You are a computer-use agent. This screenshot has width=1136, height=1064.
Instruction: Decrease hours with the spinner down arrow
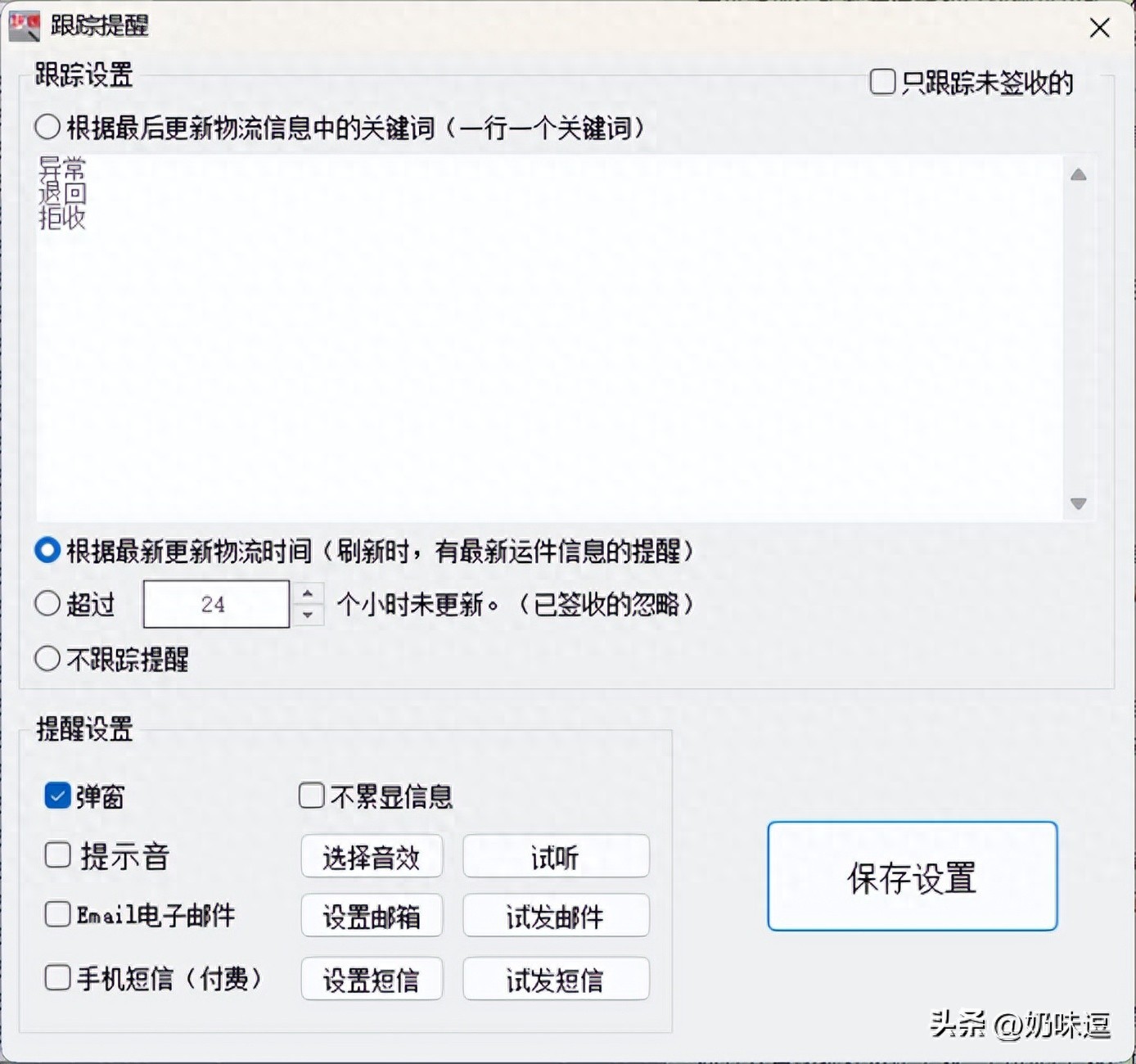coord(308,615)
